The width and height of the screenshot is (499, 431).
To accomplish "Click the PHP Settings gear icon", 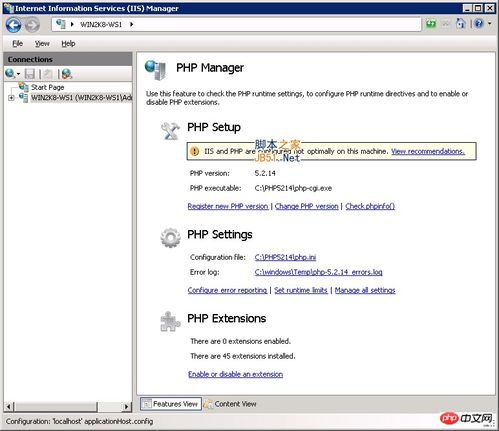I will click(170, 238).
